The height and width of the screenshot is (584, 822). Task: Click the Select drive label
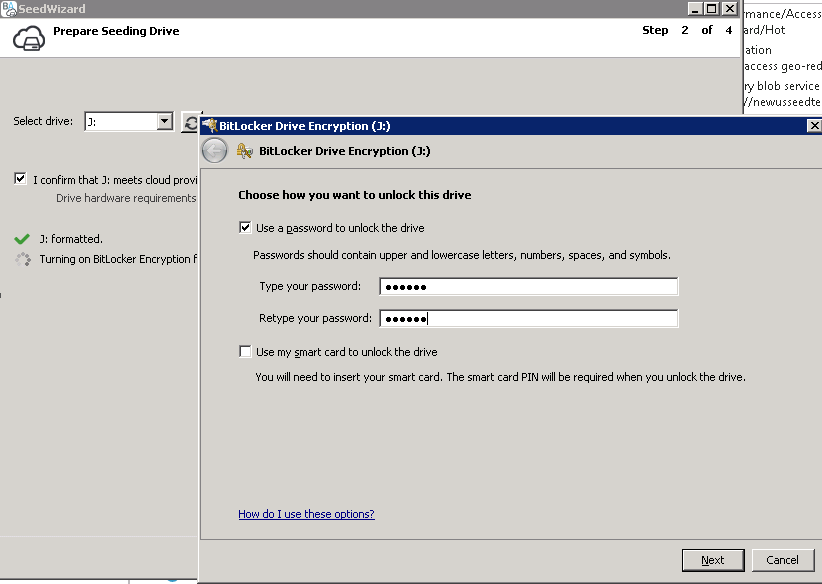(x=43, y=121)
